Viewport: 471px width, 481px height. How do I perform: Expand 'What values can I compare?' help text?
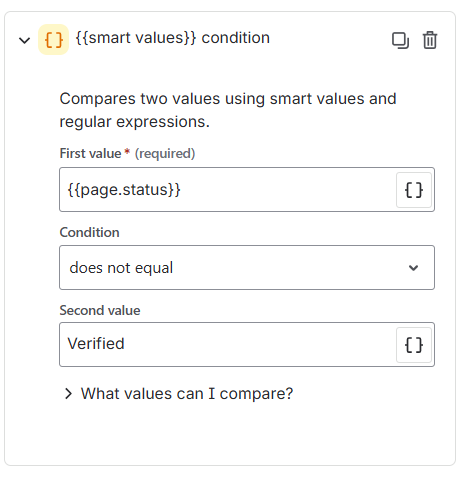pos(187,394)
